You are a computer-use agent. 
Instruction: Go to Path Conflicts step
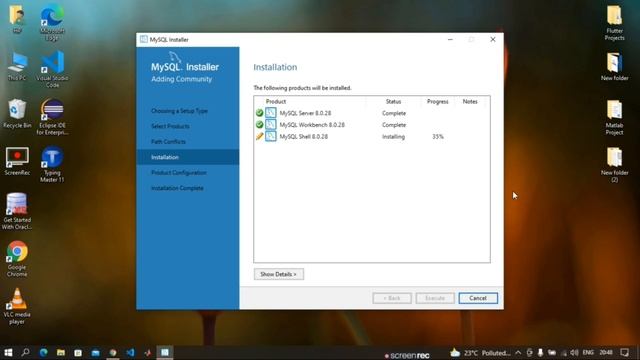click(x=168, y=142)
